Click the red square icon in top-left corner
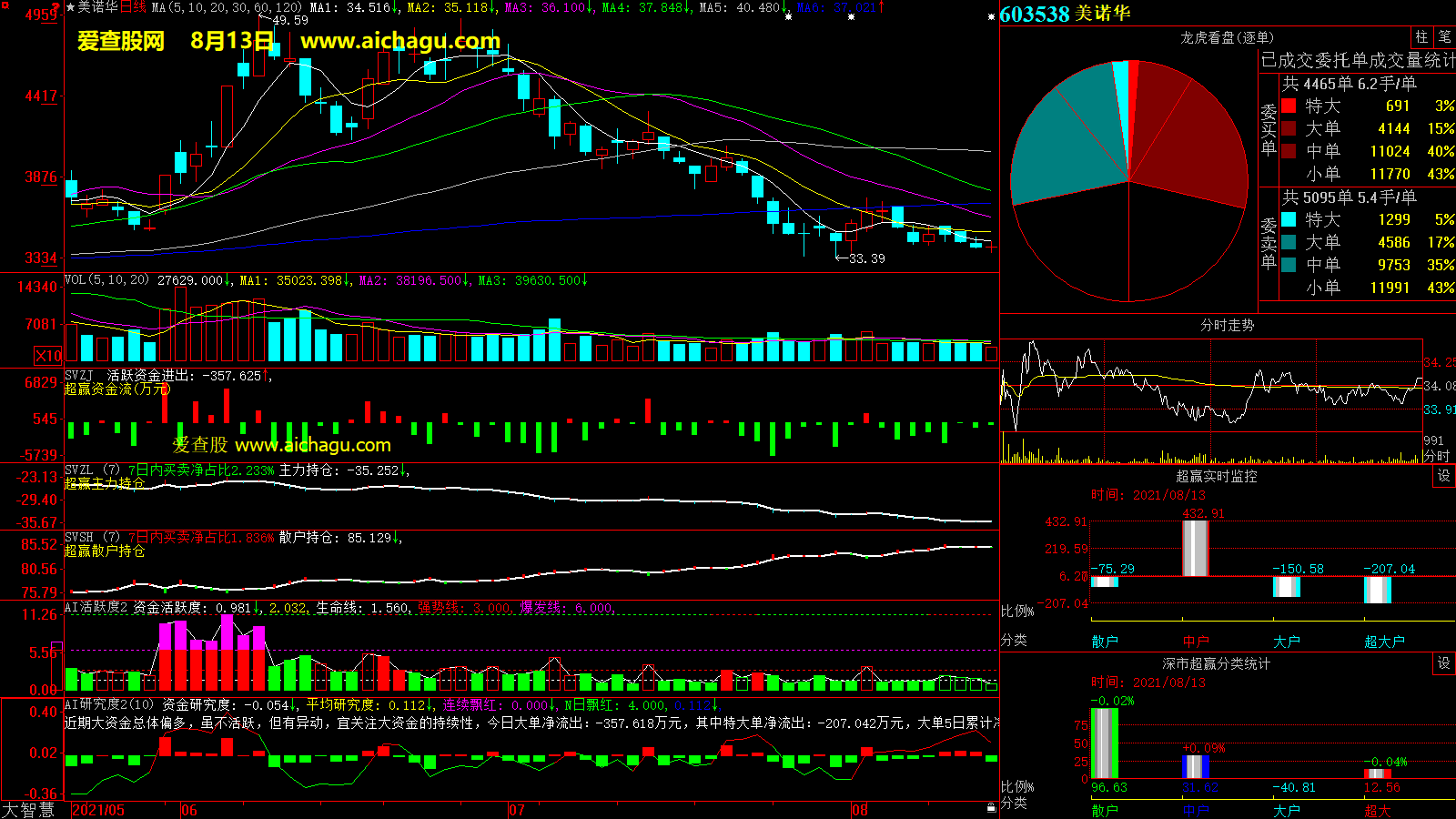The image size is (1456, 819). (x=57, y=7)
